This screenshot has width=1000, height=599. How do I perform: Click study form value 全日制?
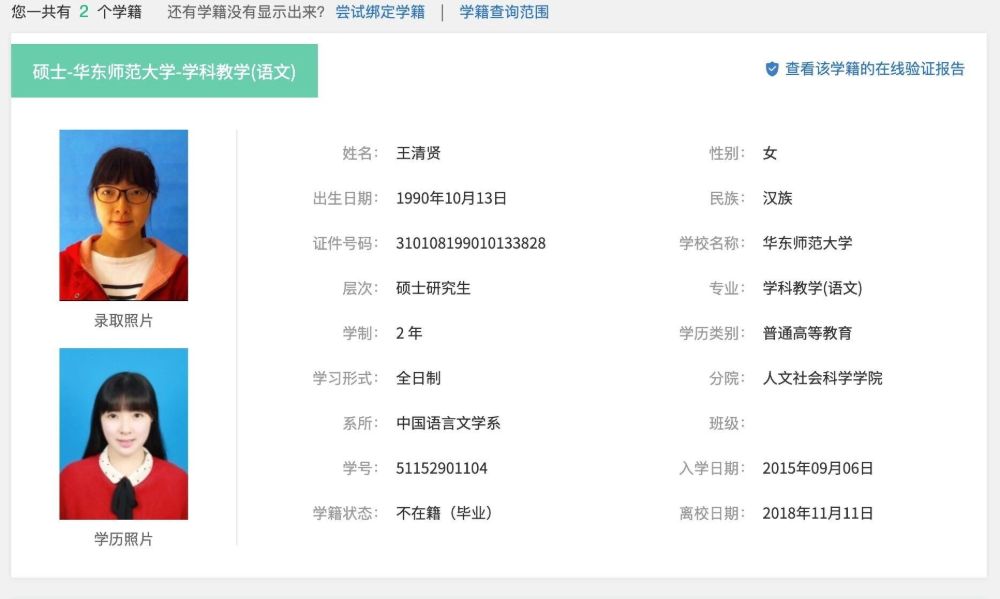418,378
